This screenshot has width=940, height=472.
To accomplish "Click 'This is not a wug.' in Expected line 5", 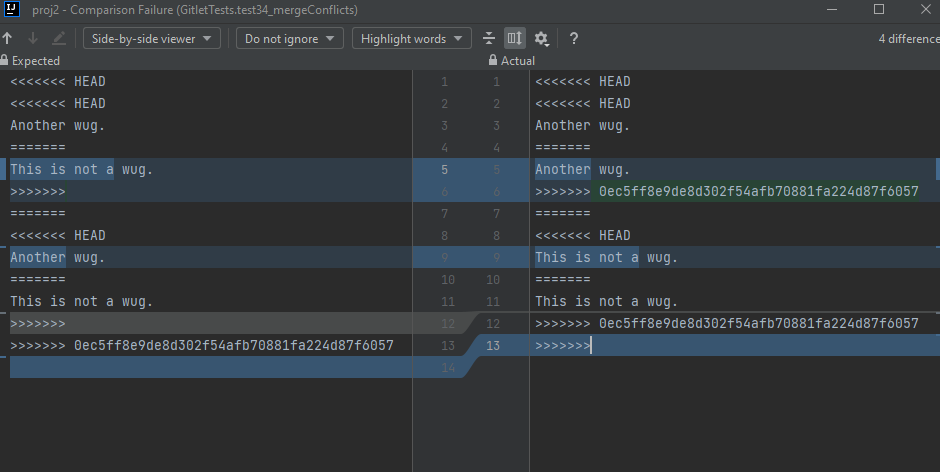I will (82, 169).
